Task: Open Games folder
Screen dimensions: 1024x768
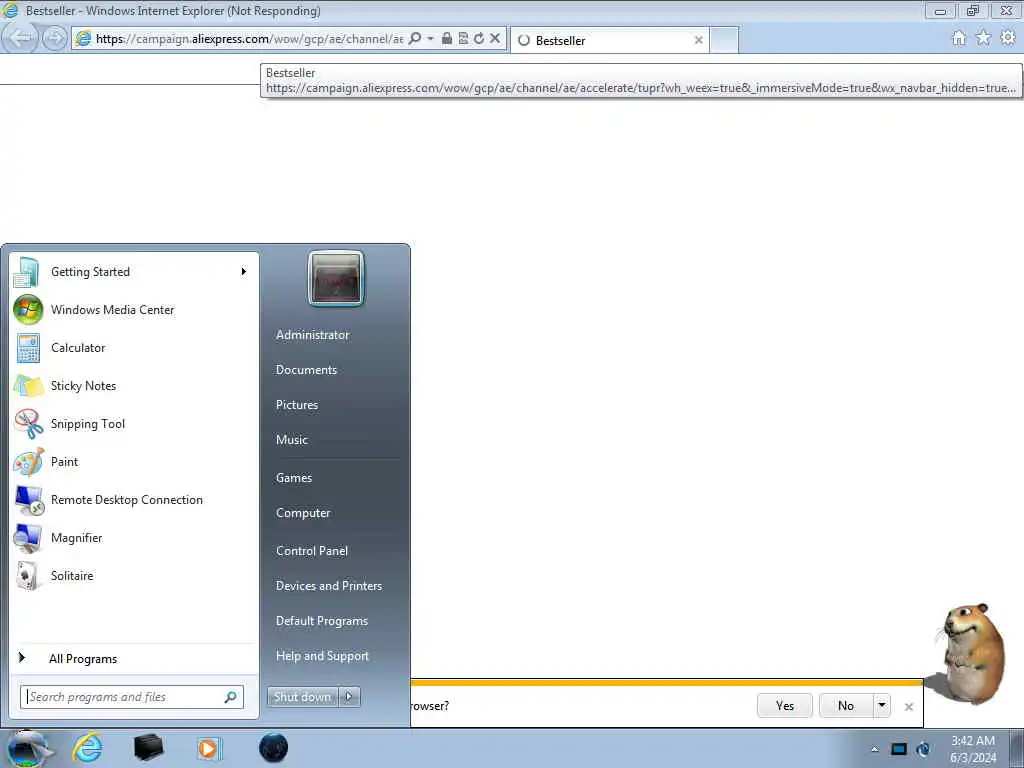Action: [x=294, y=477]
